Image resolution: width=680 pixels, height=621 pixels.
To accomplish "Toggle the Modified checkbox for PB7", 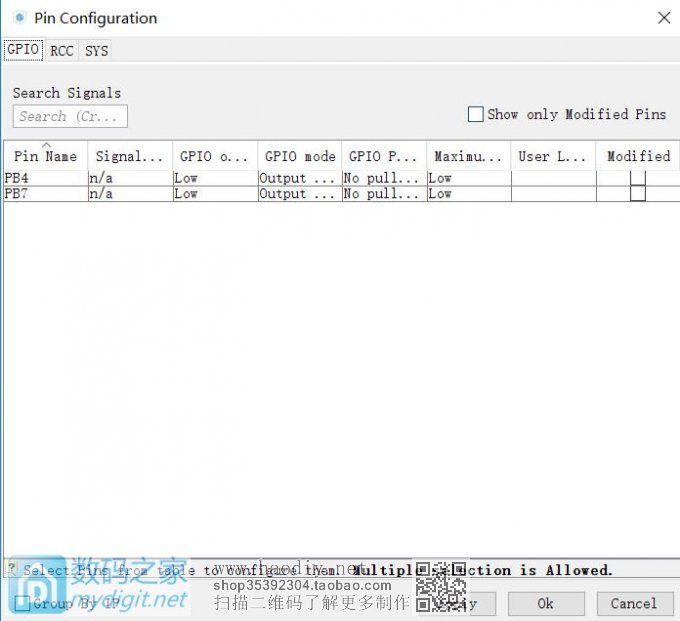I will [638, 194].
